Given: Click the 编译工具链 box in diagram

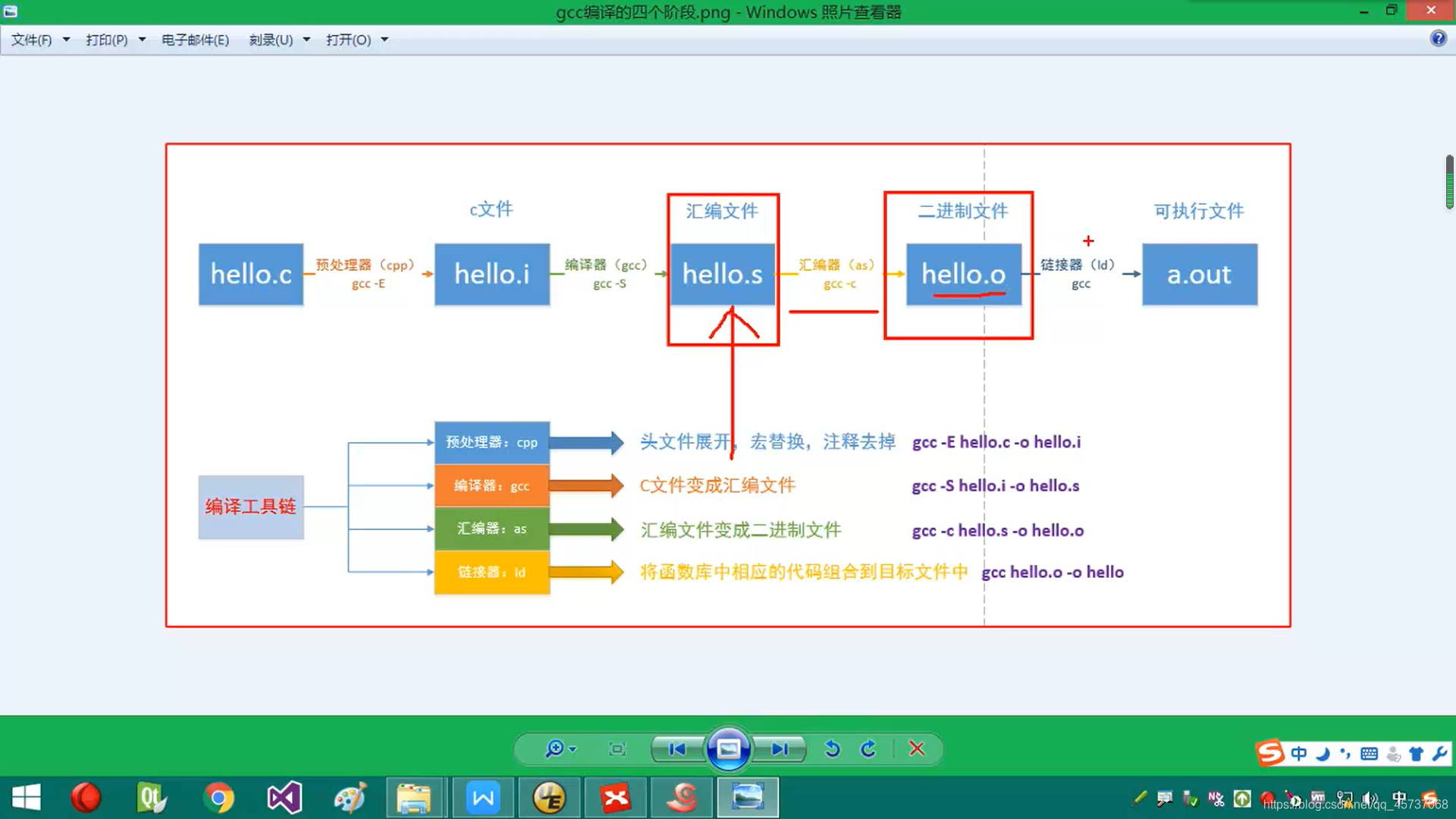Looking at the screenshot, I should [x=251, y=507].
